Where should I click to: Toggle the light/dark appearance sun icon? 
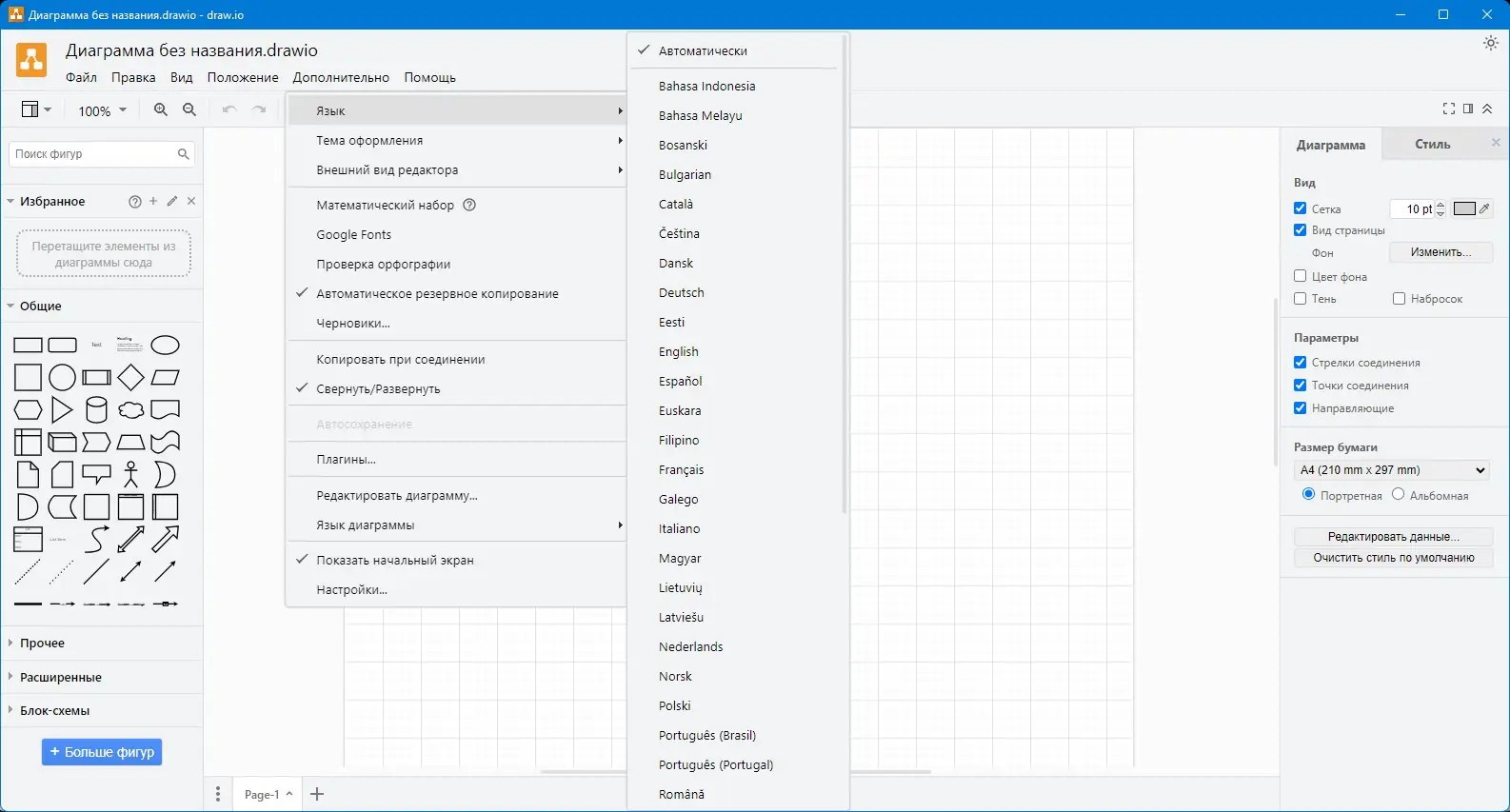[x=1490, y=43]
